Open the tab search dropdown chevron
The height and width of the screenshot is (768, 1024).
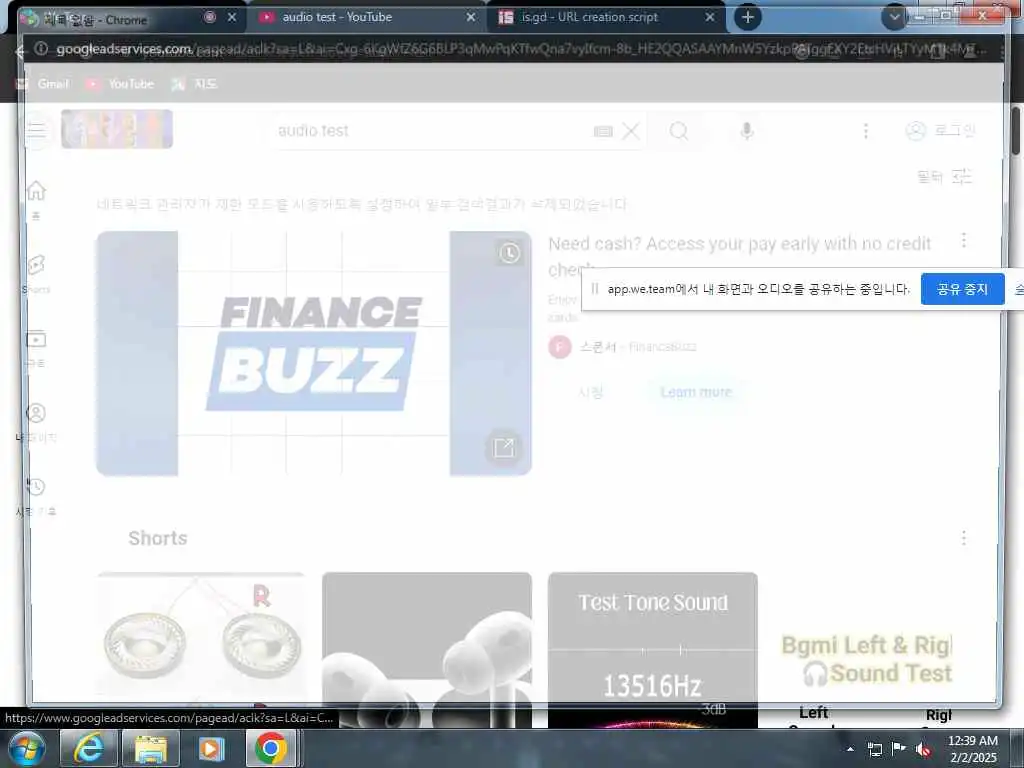(x=894, y=18)
